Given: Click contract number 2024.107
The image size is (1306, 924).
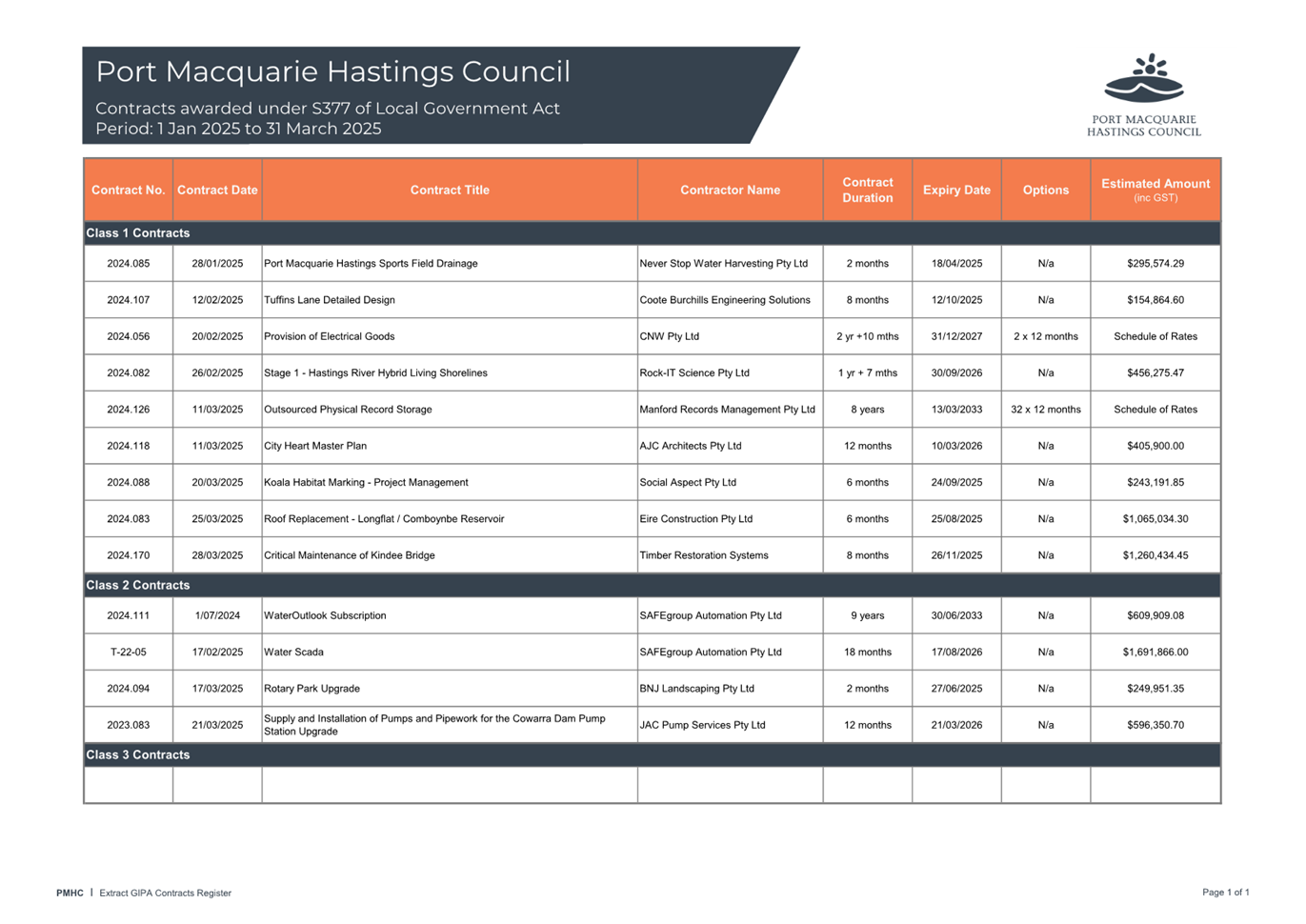Looking at the screenshot, I should pos(129,300).
